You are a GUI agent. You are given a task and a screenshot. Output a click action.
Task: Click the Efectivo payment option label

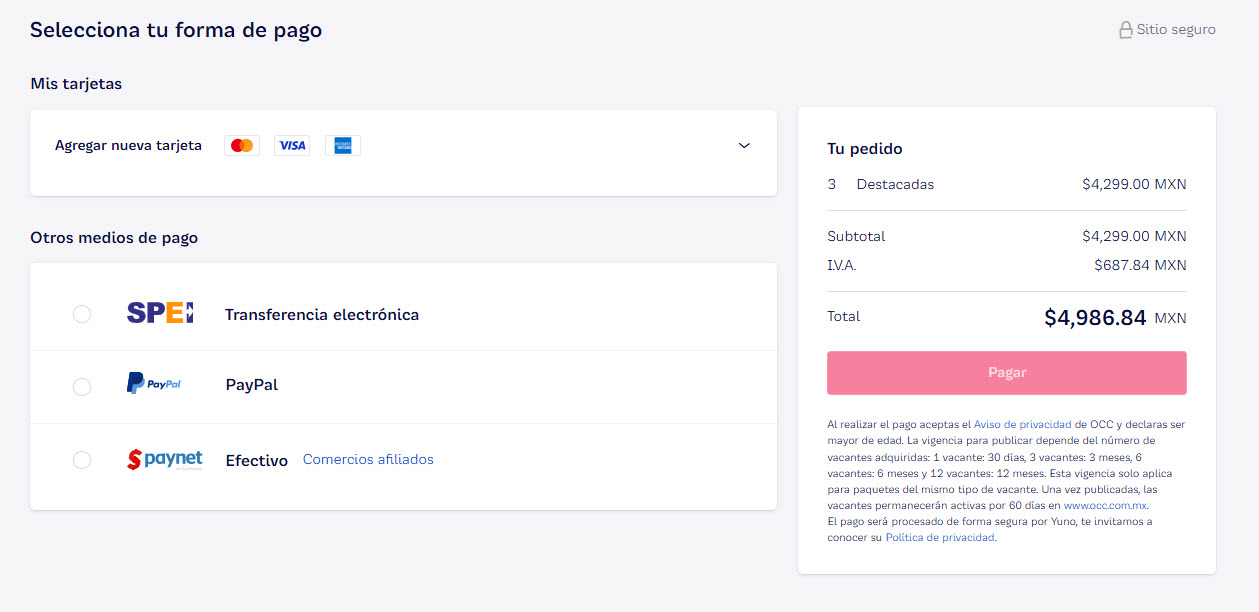point(257,461)
